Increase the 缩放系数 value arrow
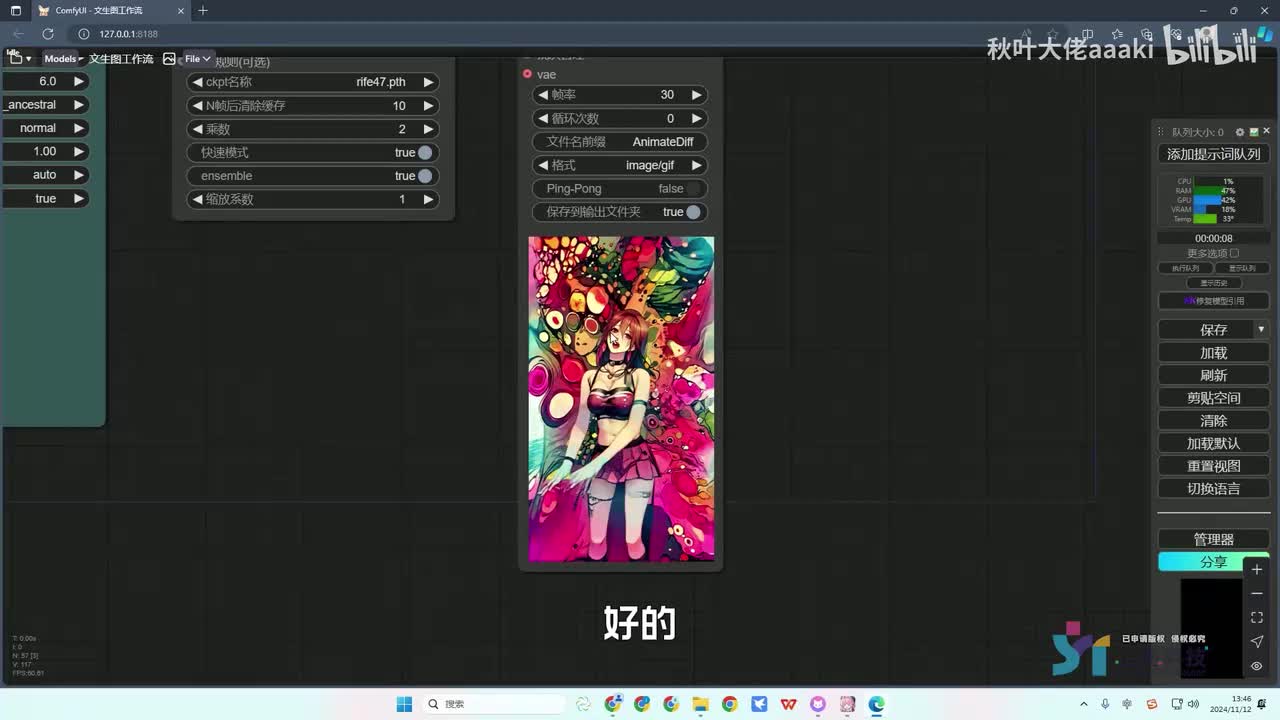Viewport: 1280px width, 720px height. coord(428,199)
